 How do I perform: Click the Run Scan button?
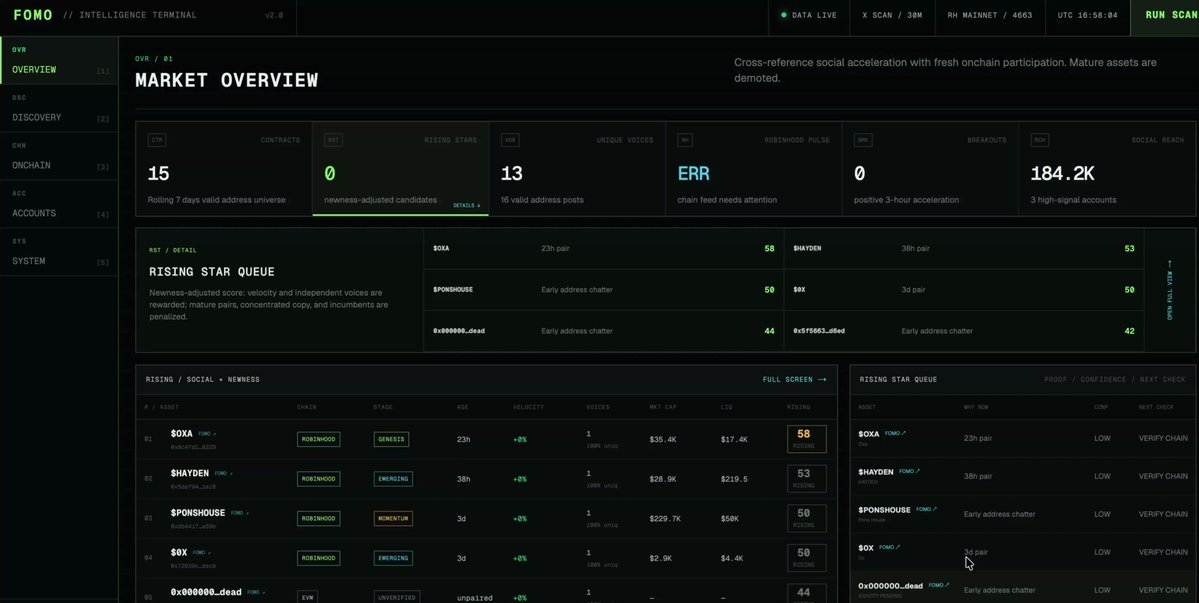click(x=1164, y=16)
